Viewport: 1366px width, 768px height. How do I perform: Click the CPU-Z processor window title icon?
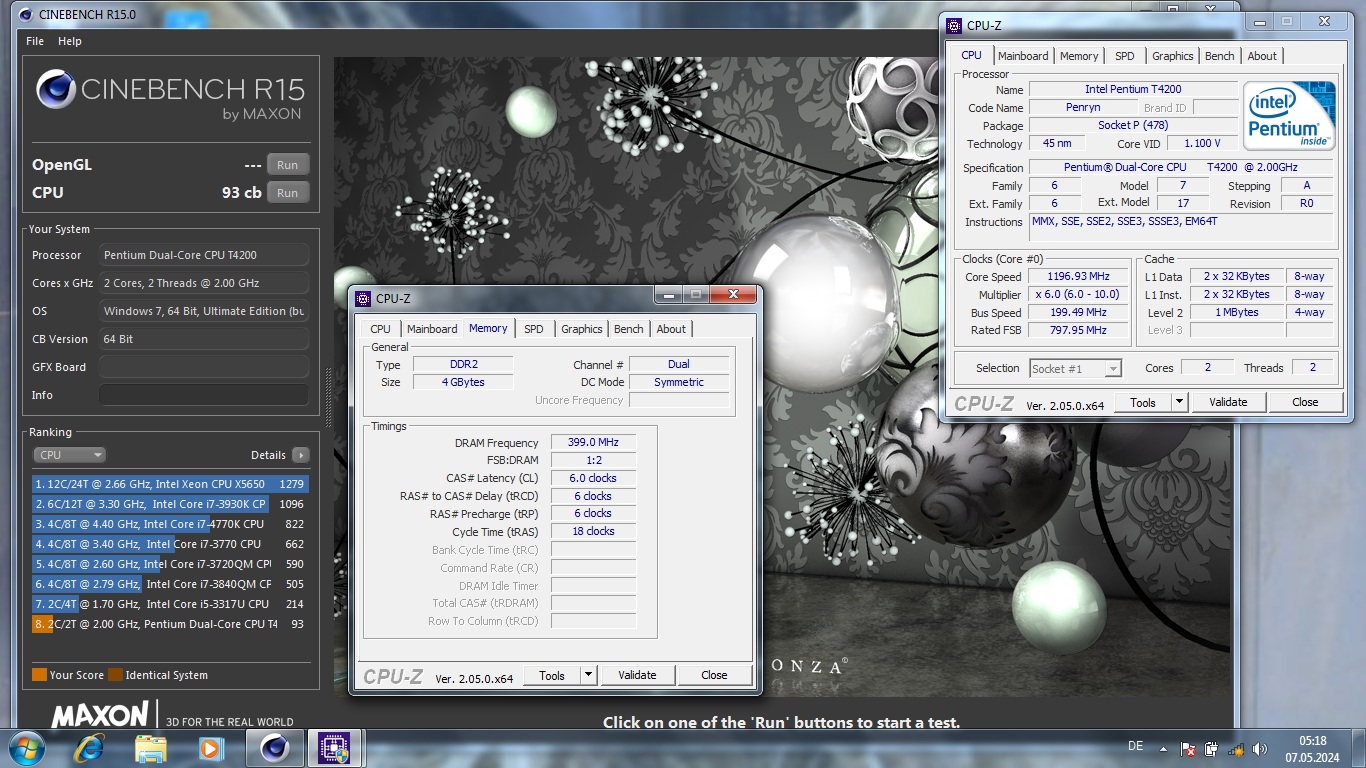coord(954,25)
